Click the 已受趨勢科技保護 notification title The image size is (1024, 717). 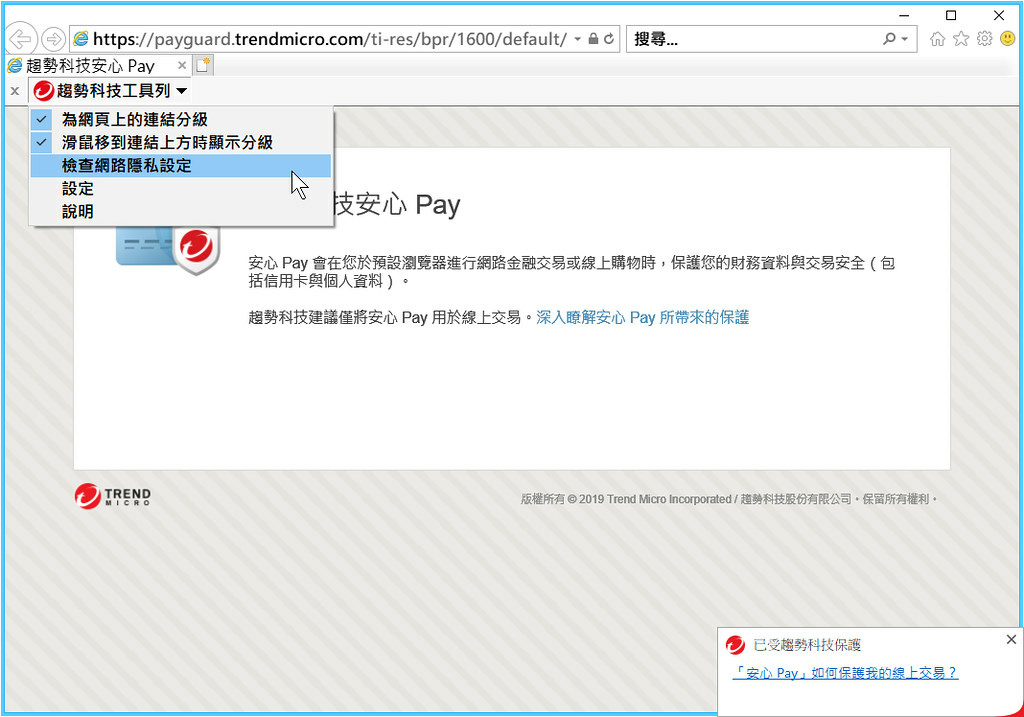(807, 645)
